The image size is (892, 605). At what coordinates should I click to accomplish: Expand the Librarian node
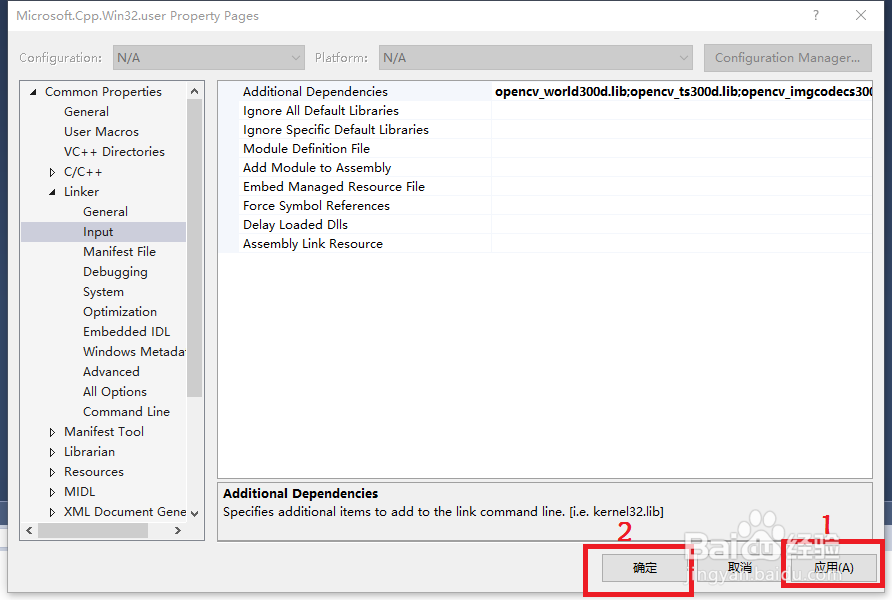click(x=52, y=452)
